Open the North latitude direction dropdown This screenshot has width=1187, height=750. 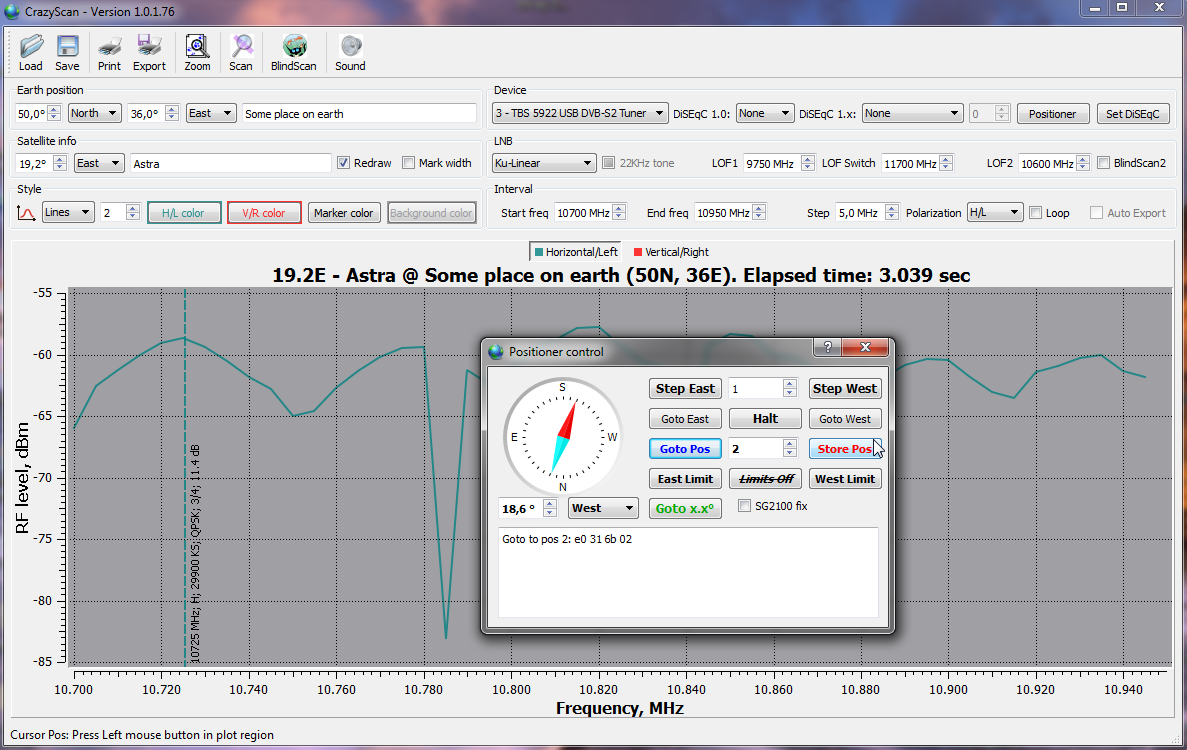click(94, 114)
